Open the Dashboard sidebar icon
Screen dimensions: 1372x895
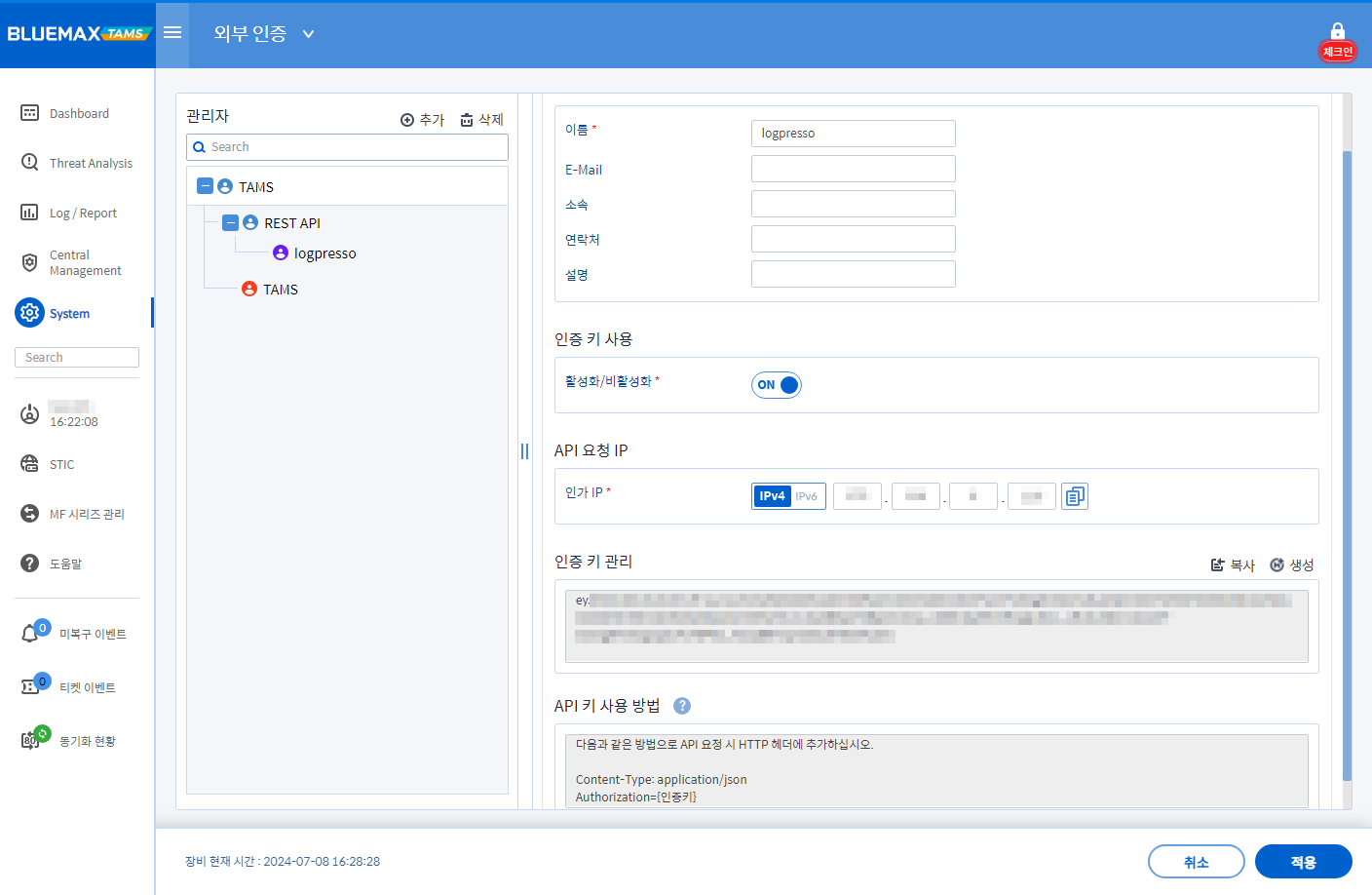(30, 113)
